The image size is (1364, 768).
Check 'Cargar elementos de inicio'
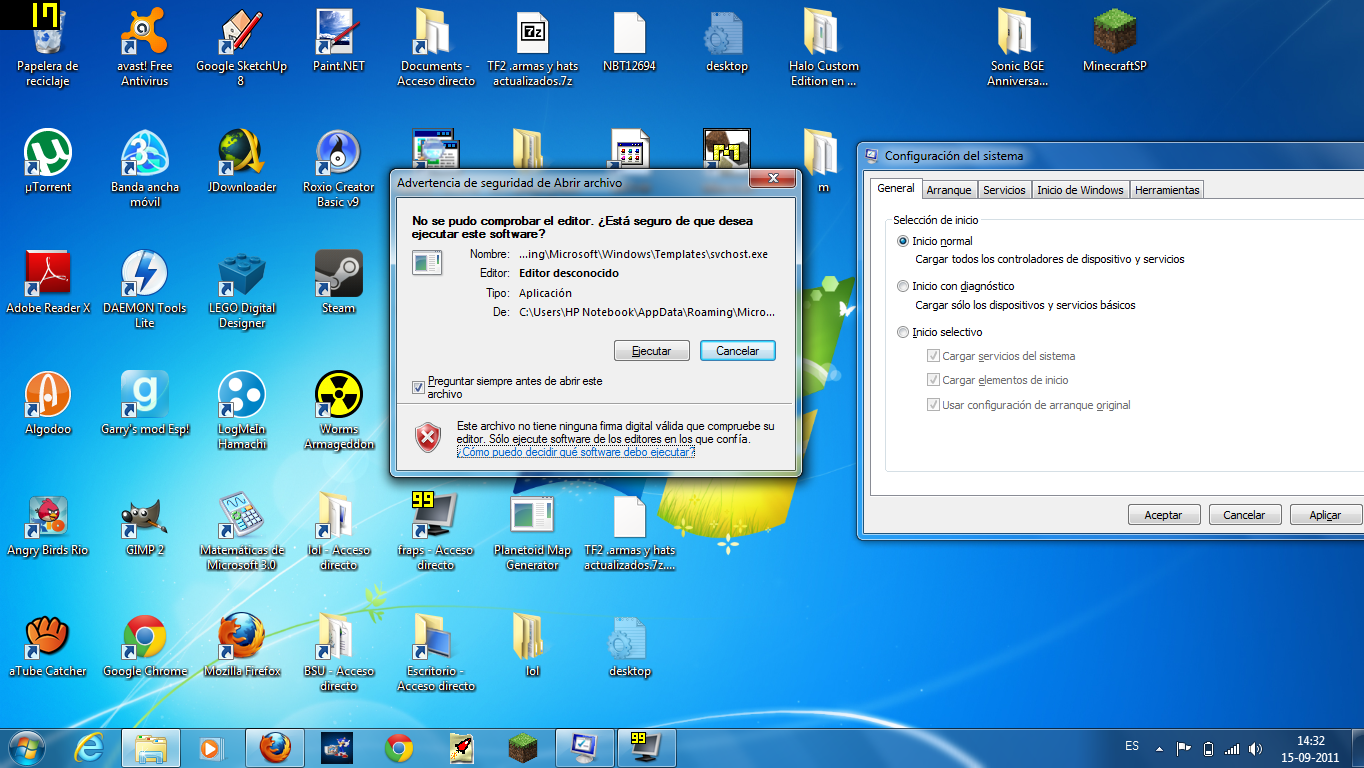click(933, 380)
